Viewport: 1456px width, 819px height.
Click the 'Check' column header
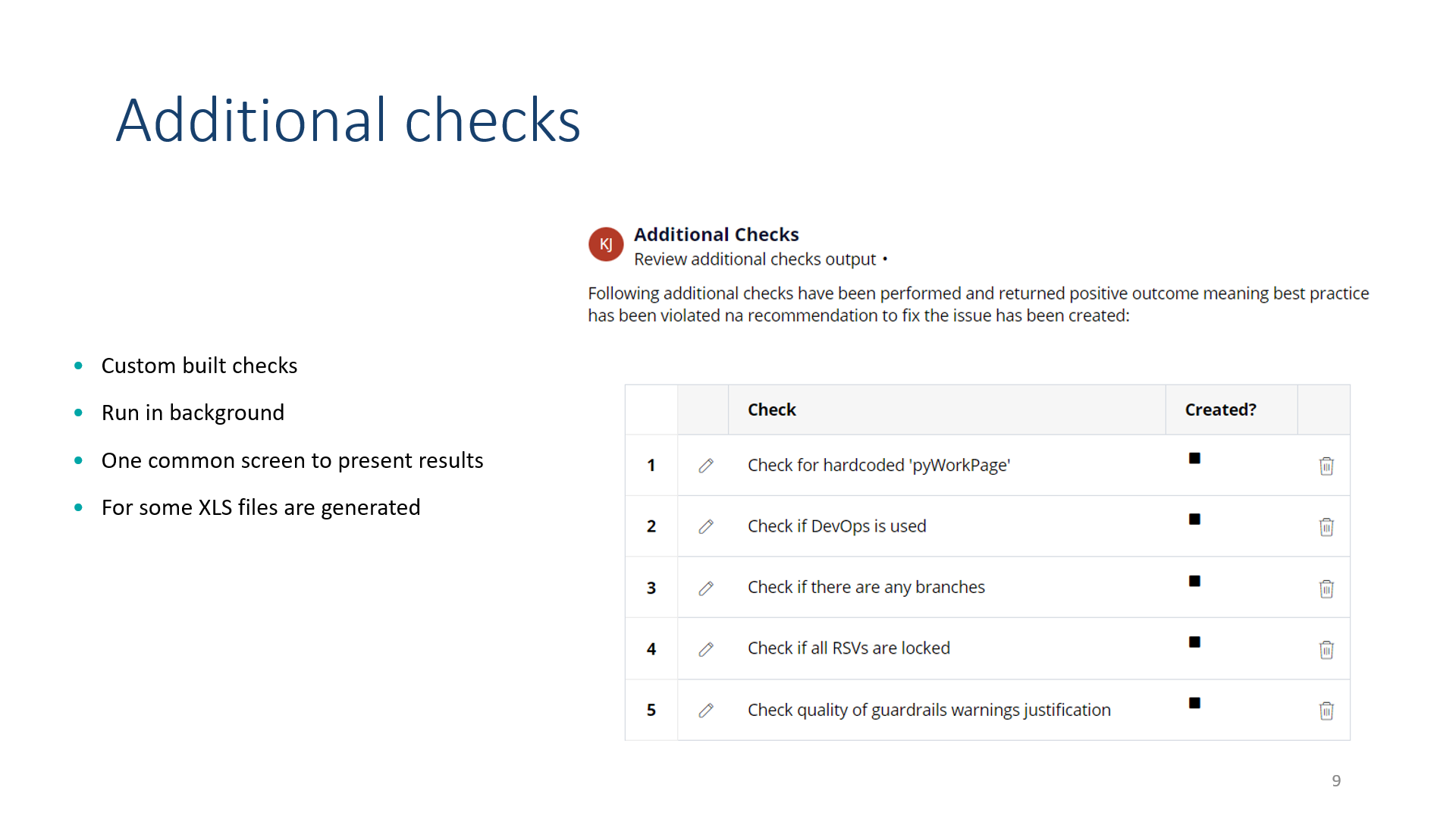(x=771, y=409)
